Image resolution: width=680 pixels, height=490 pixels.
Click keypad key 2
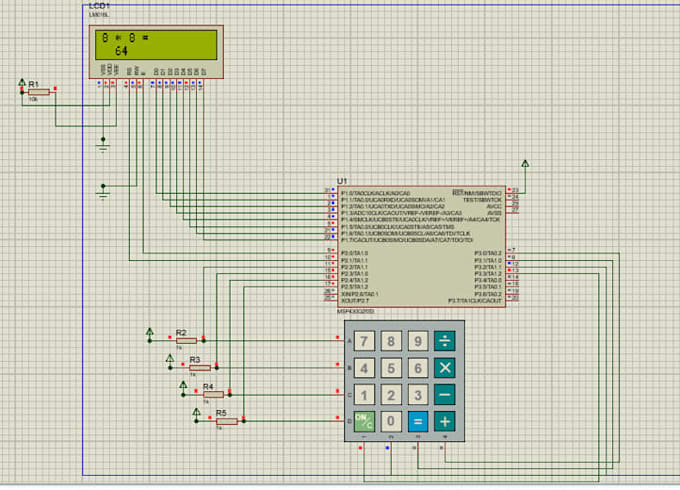tap(391, 395)
